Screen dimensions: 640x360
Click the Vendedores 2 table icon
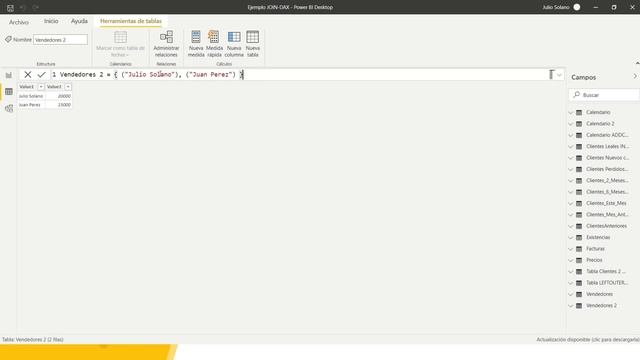[x=579, y=305]
